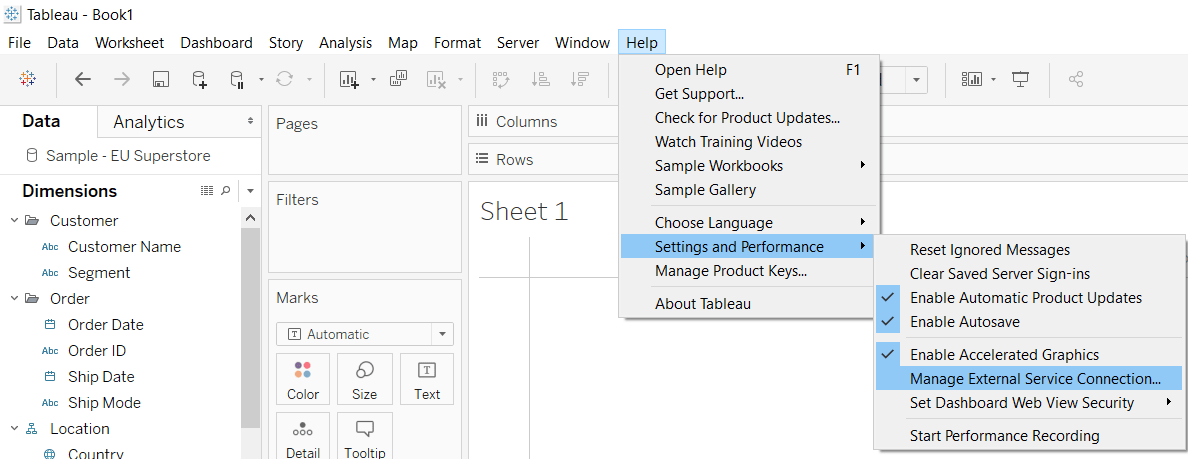Click the Detail marks card
This screenshot has height=461, width=1189.
[303, 437]
